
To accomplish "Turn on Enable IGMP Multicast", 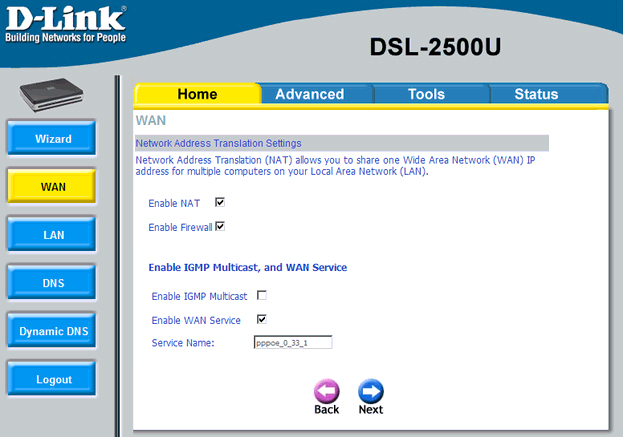I will click(x=262, y=296).
